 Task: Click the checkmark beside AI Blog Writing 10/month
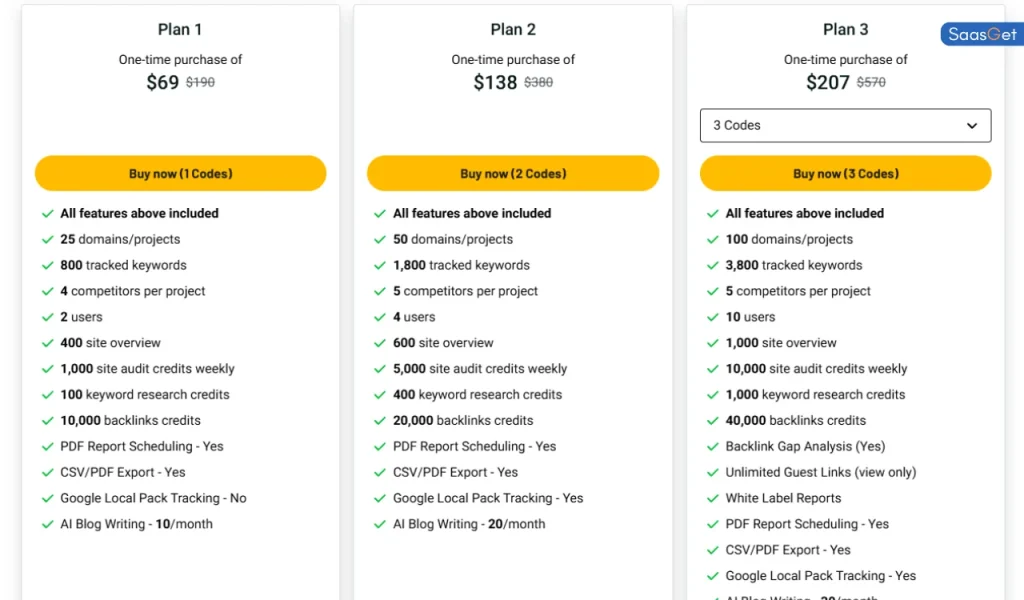47,524
